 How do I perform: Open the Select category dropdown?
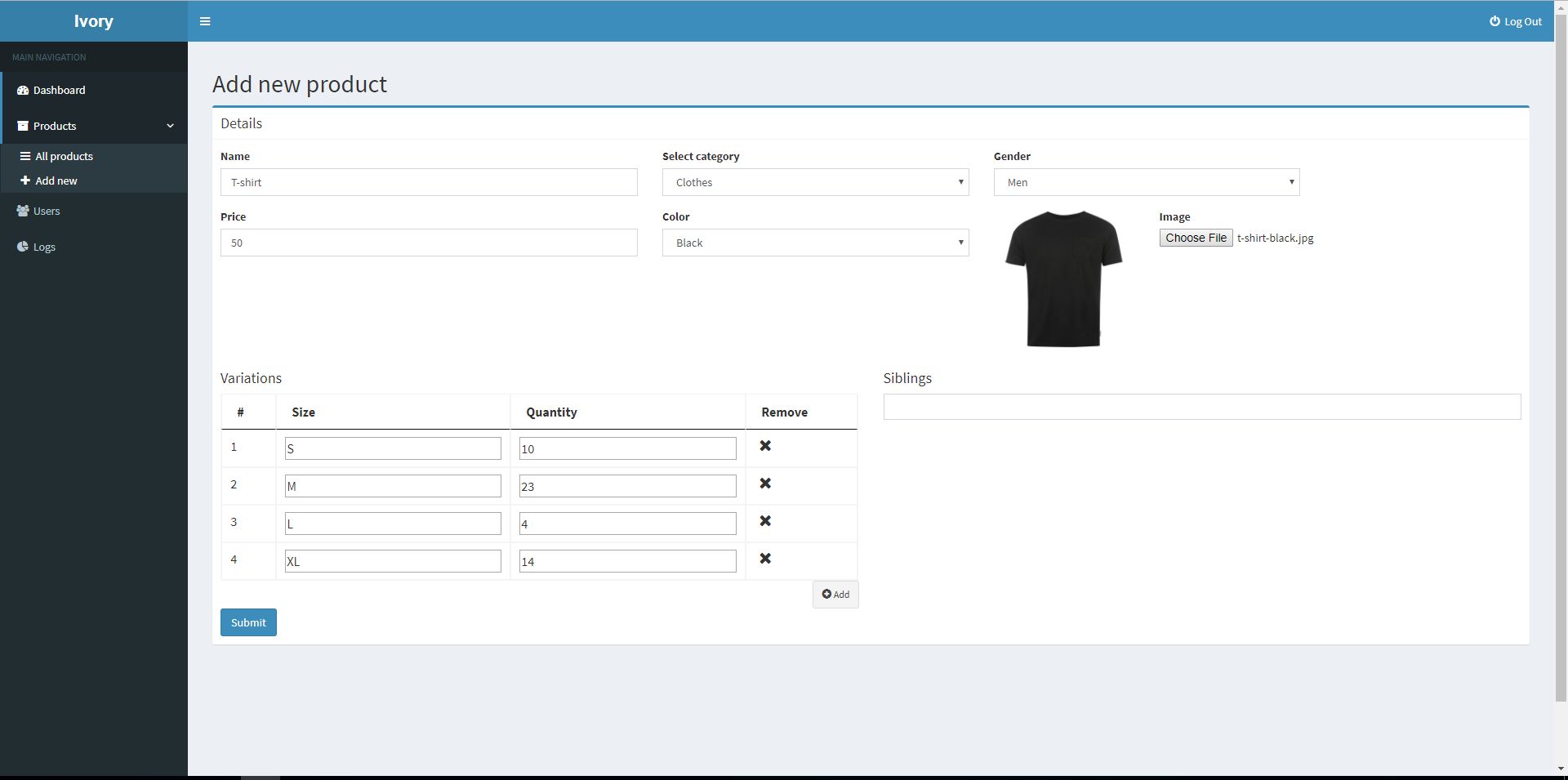coord(815,182)
